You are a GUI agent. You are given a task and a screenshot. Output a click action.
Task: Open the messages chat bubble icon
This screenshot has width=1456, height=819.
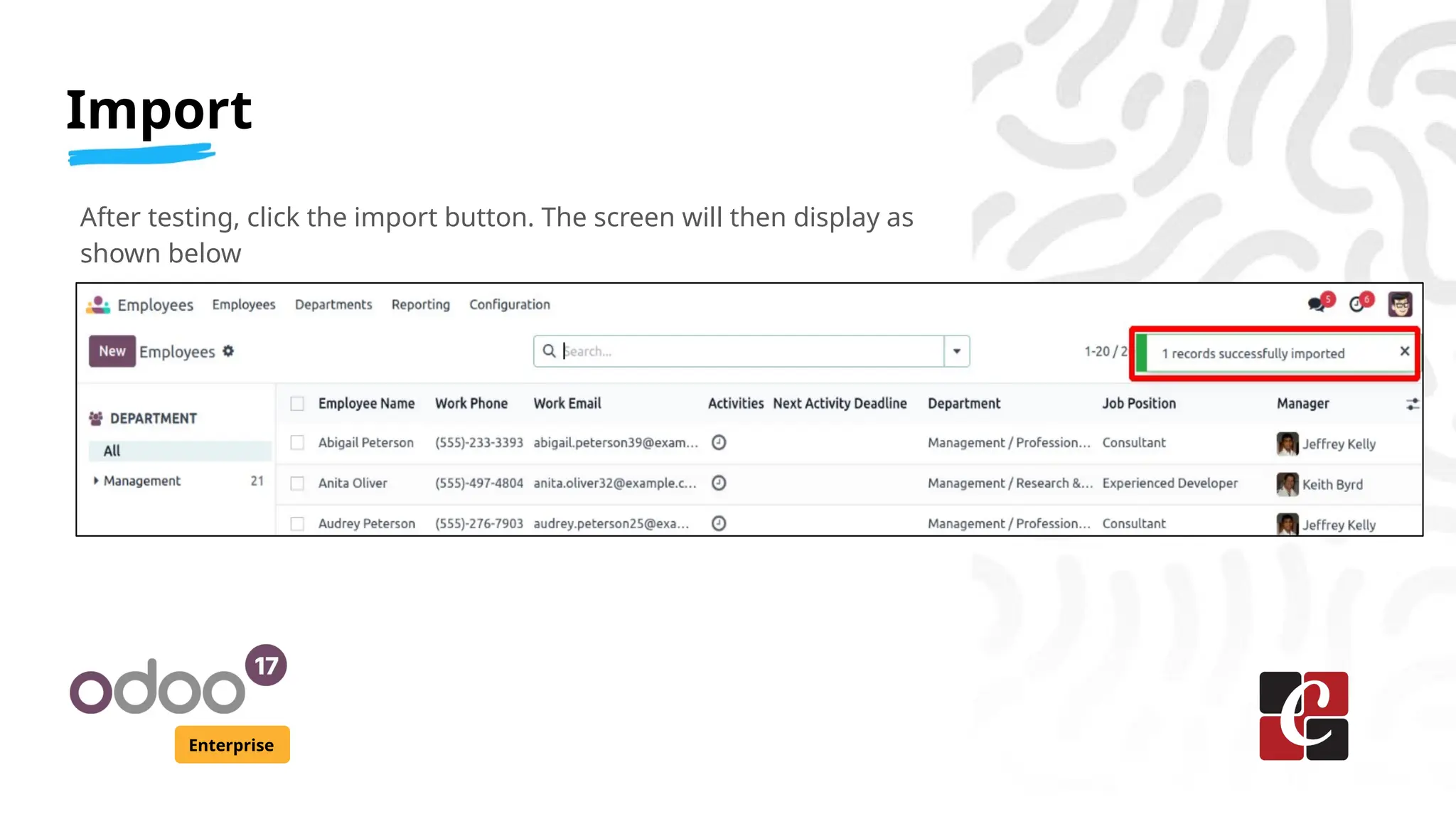tap(1317, 304)
